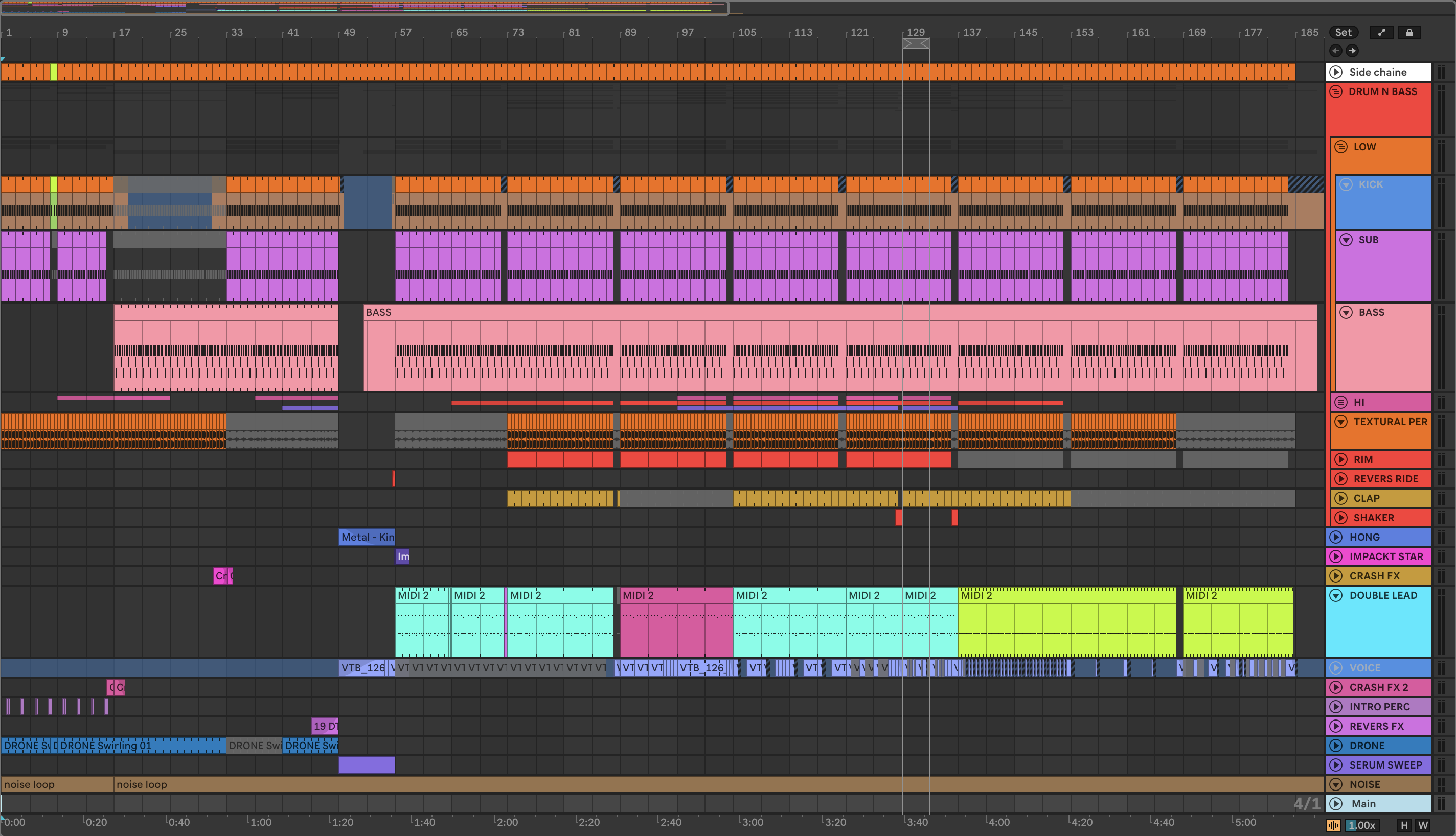
Task: Click play icon on DRONE track
Action: coord(1336,745)
